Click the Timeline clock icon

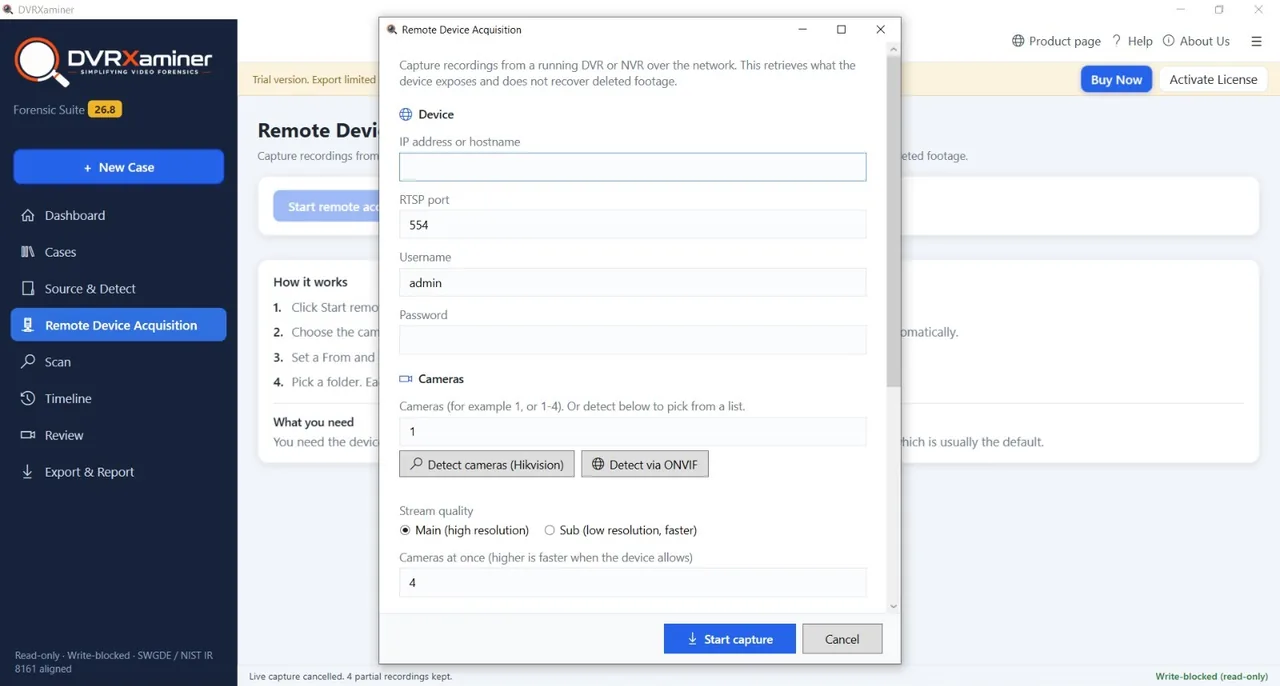coord(28,398)
